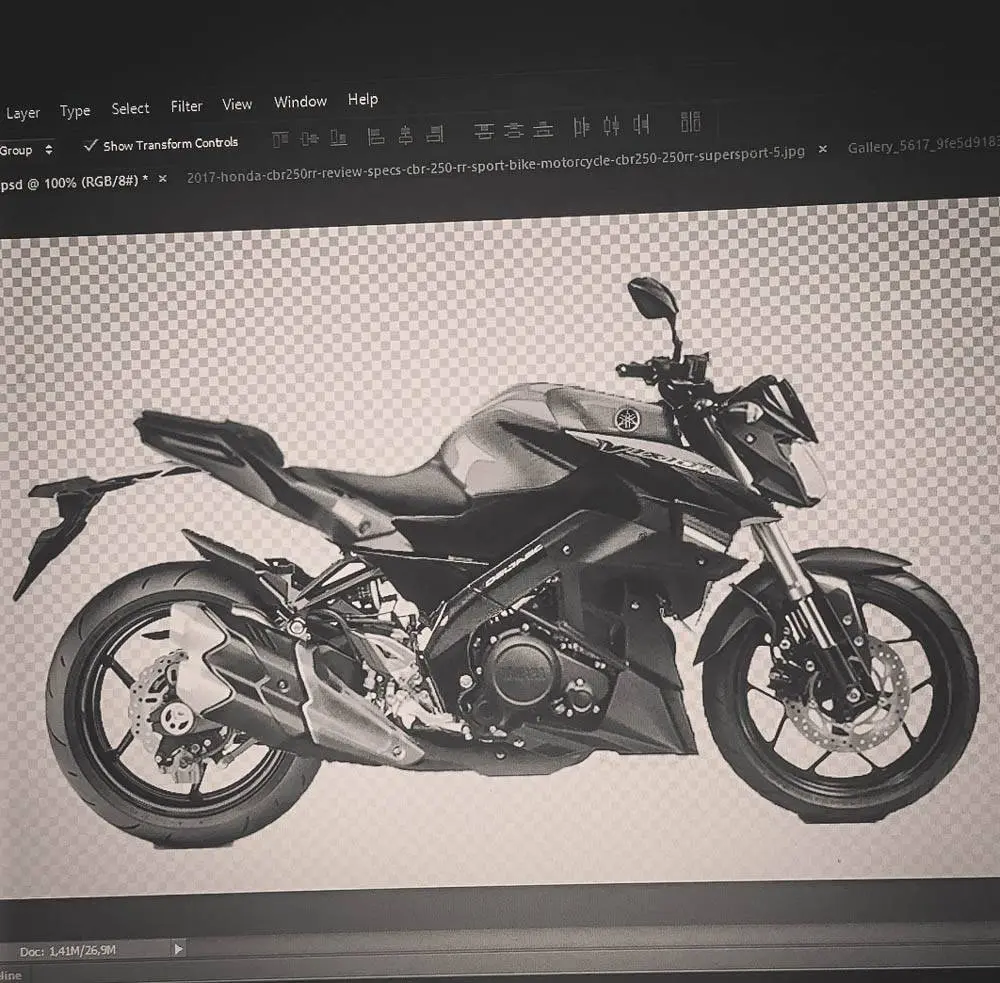The image size is (1000, 983).
Task: Click the Distribute top edges icon
Action: click(484, 131)
